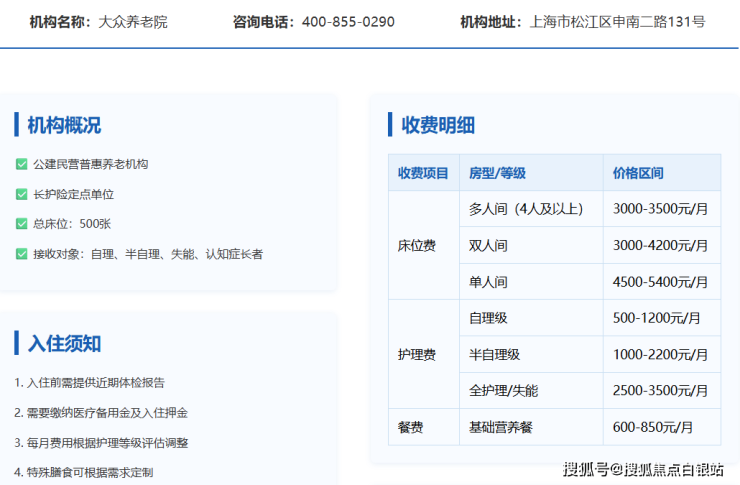The height and width of the screenshot is (485, 740).
Task: Click notice item 2 about 医疗备用金及入住押金
Action: tap(101, 413)
